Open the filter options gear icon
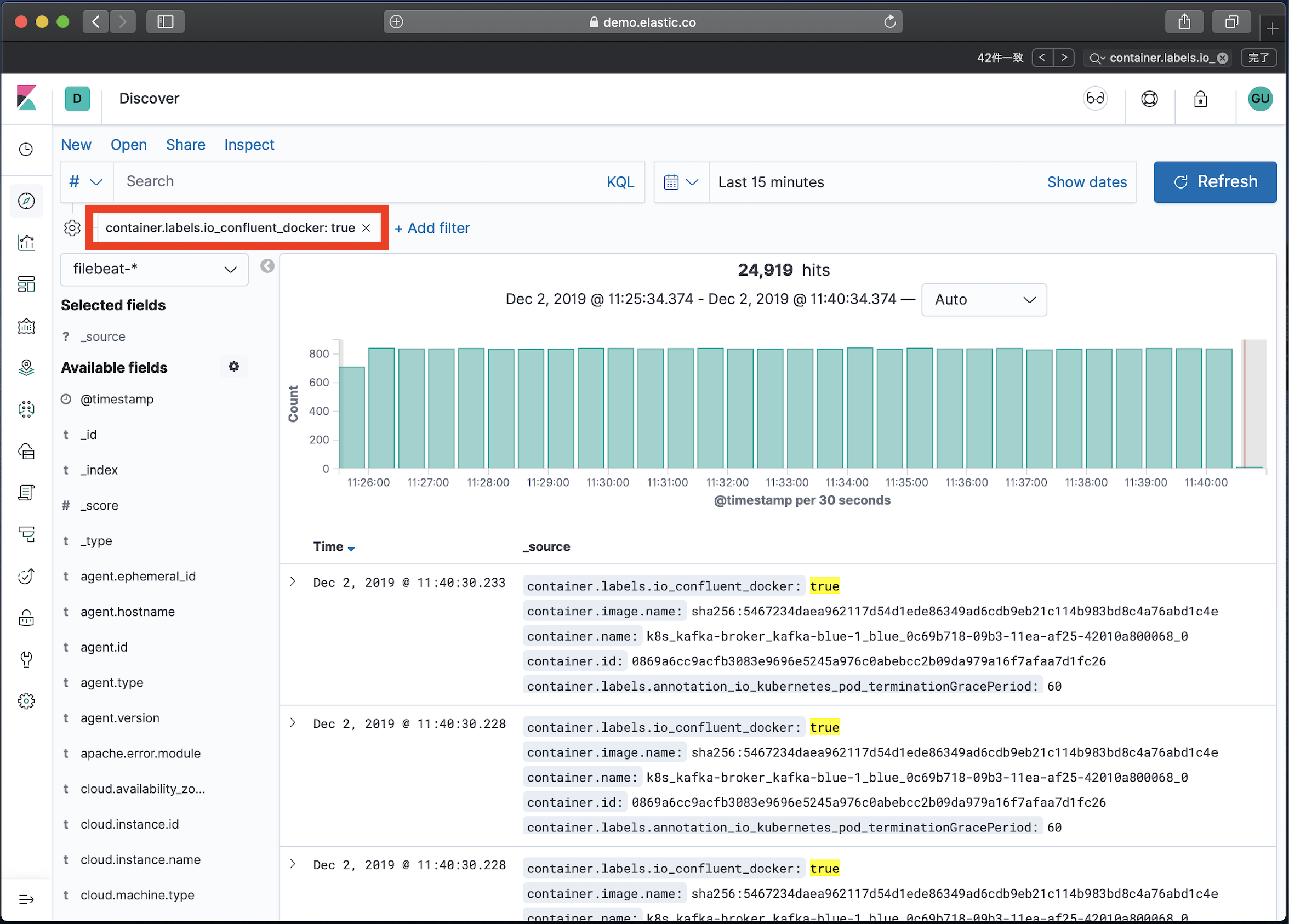This screenshot has width=1289, height=924. coord(72,228)
